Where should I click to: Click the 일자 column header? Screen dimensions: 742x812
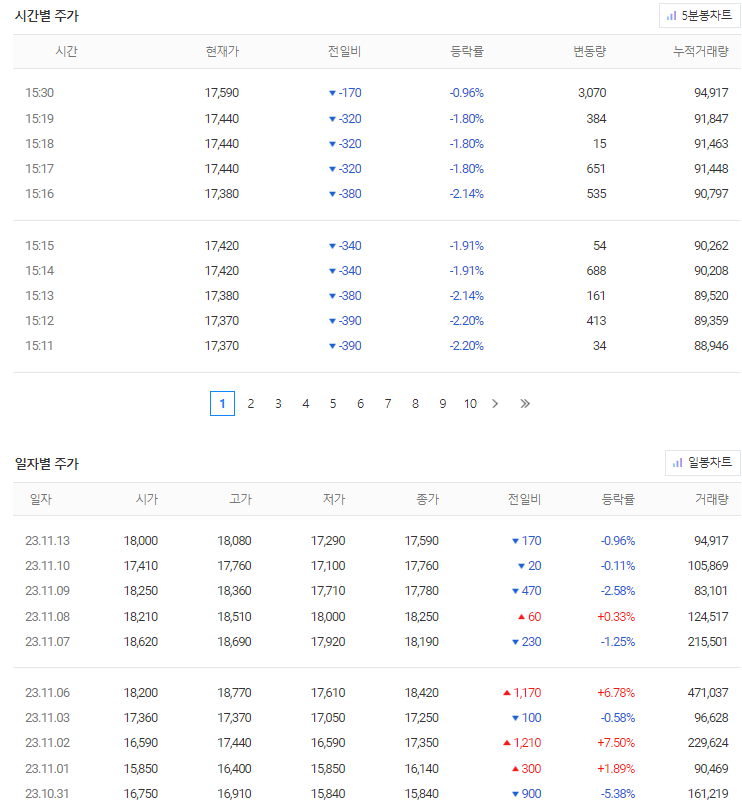click(41, 499)
